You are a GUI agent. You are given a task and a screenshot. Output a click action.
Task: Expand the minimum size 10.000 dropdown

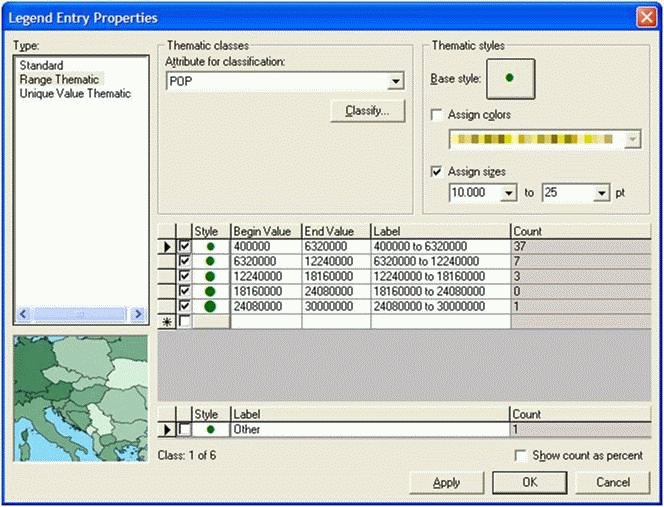coord(510,192)
